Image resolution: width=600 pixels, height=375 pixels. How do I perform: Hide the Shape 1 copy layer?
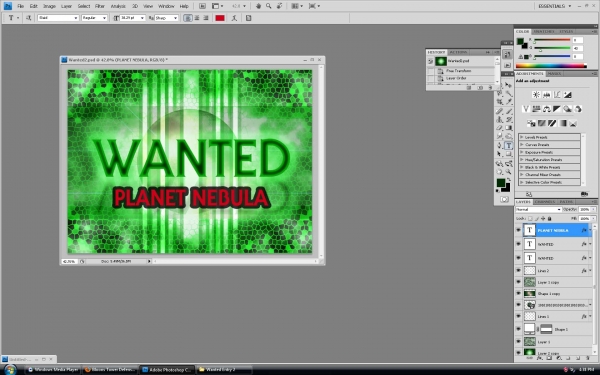[518, 293]
